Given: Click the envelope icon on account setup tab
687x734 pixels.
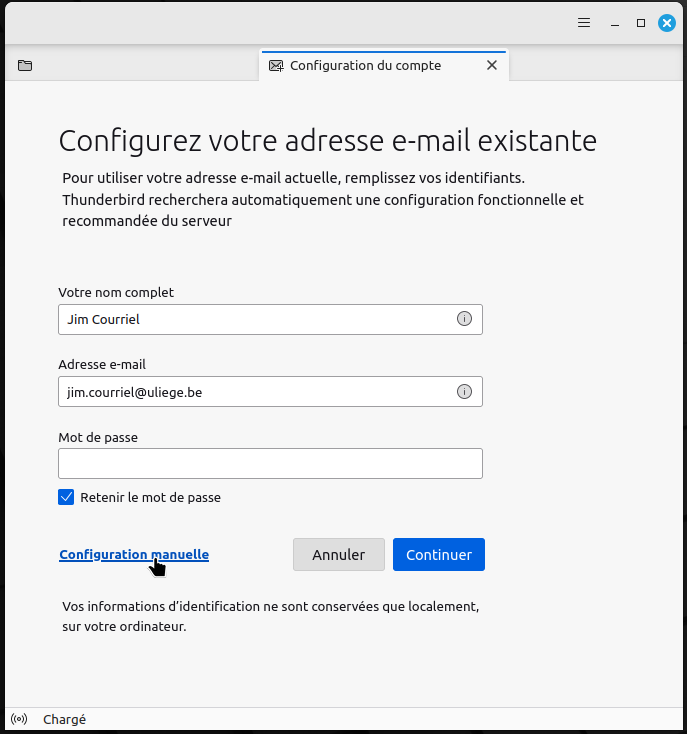Looking at the screenshot, I should coord(276,66).
